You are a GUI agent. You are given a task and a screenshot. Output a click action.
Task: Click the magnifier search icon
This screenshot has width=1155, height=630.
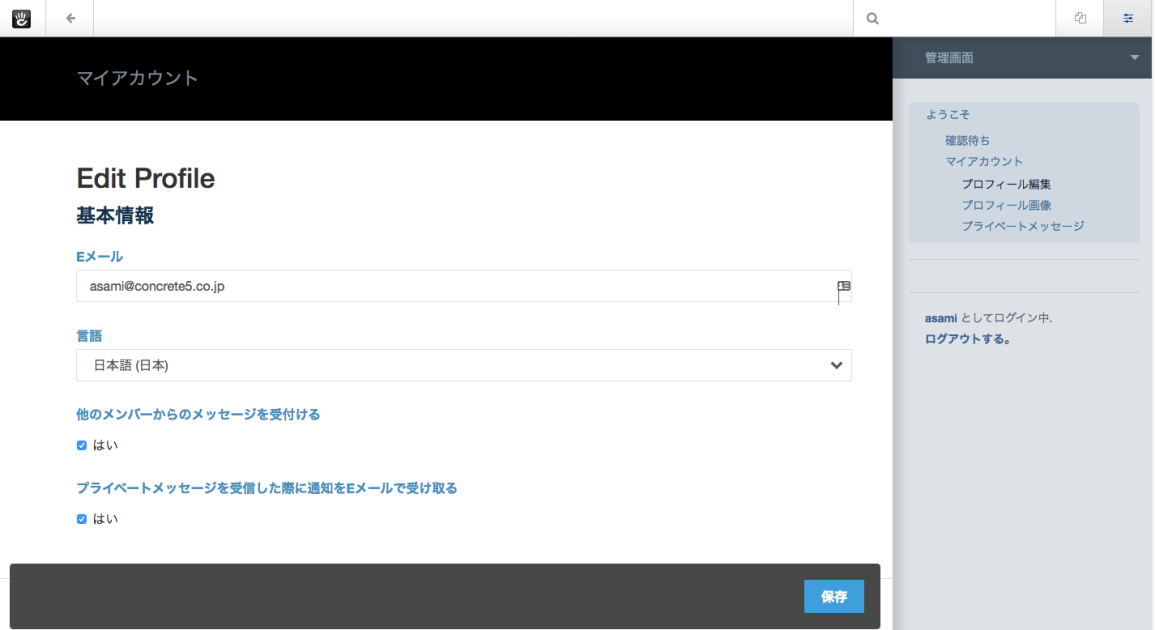pyautogui.click(x=872, y=18)
